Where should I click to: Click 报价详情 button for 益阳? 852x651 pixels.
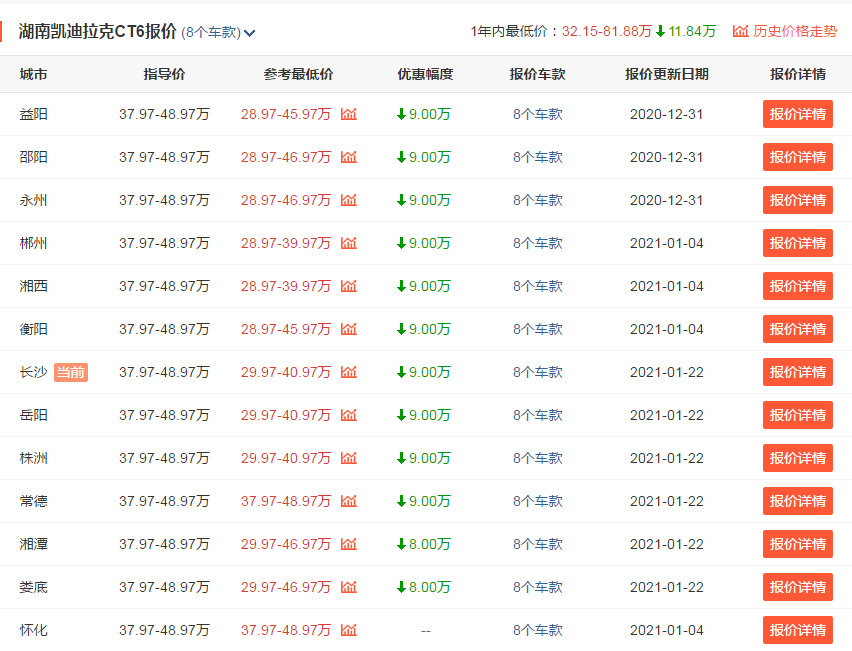coord(798,114)
